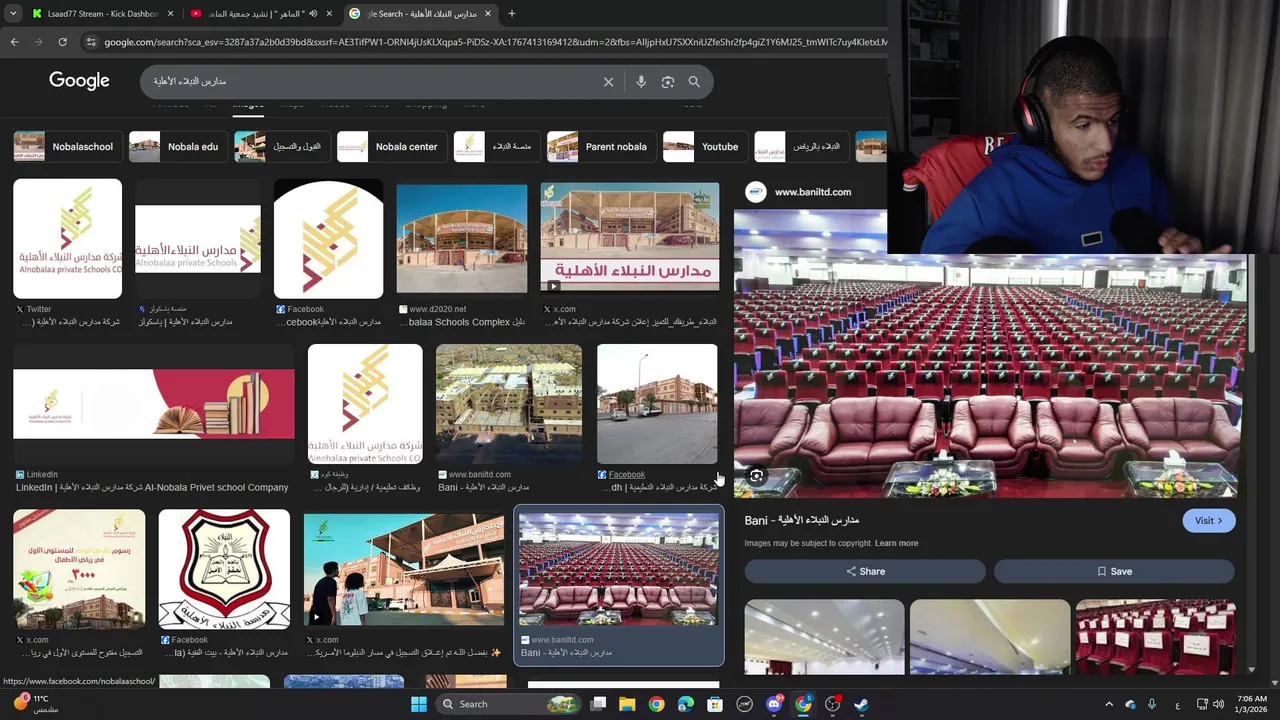Open x.com kindergarten fees 3000 poster image

[79, 569]
